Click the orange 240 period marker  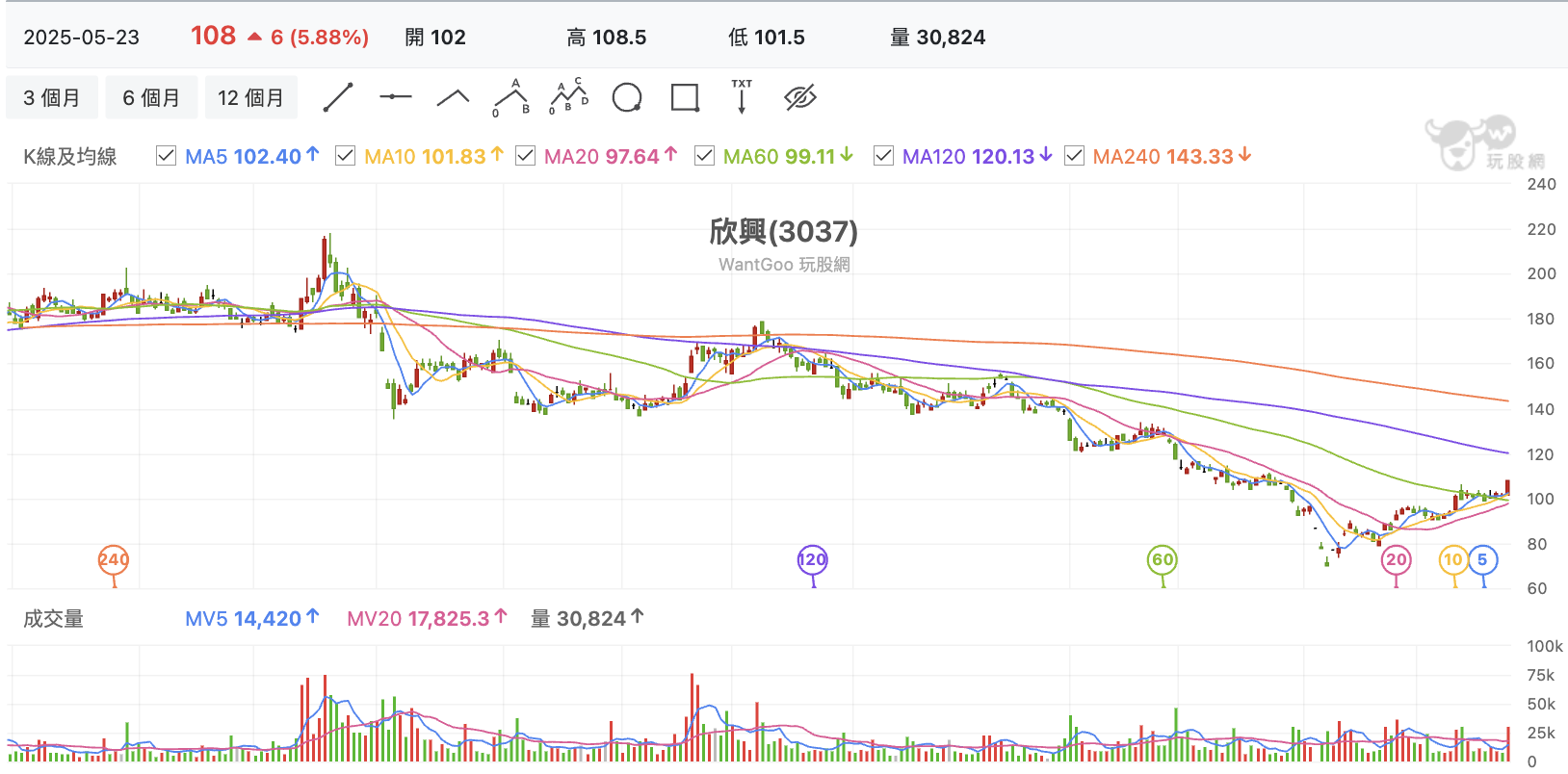pos(114,560)
